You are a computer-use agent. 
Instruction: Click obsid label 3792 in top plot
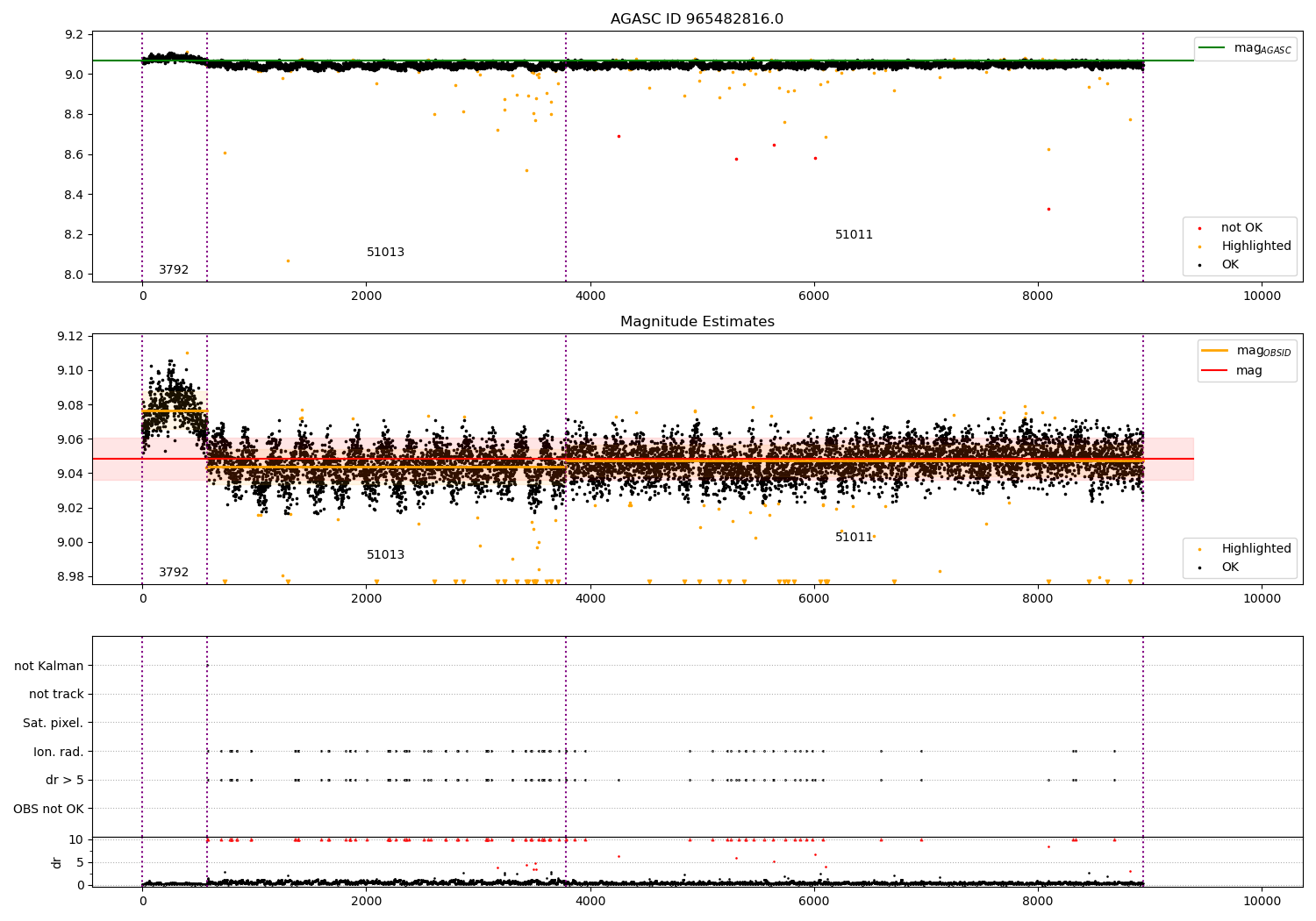point(174,270)
